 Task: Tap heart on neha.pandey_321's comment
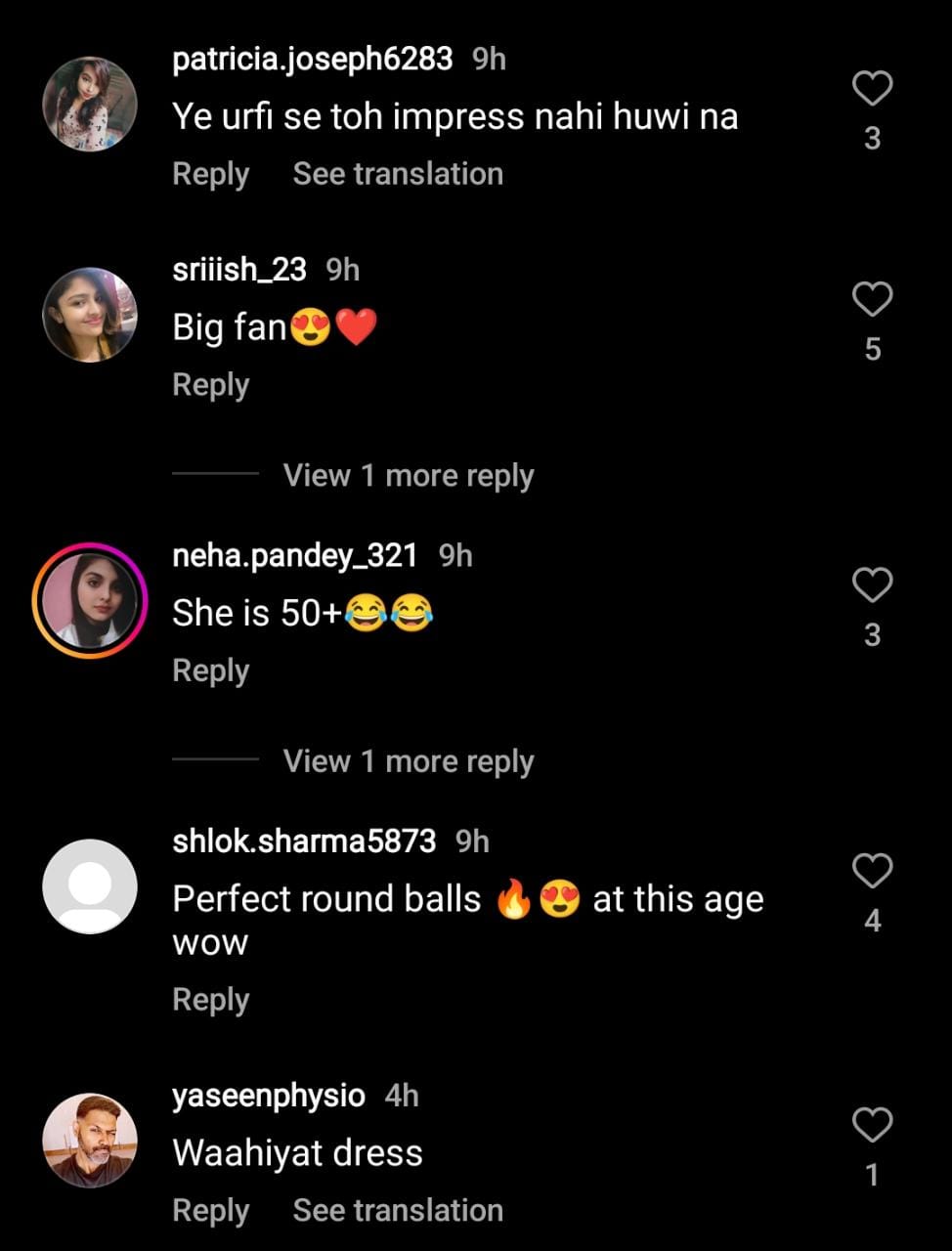(872, 585)
